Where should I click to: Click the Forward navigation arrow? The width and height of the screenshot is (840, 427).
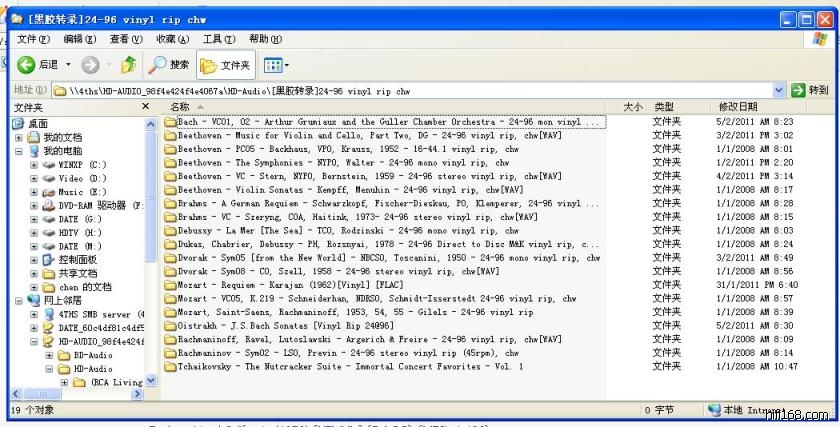pos(90,65)
